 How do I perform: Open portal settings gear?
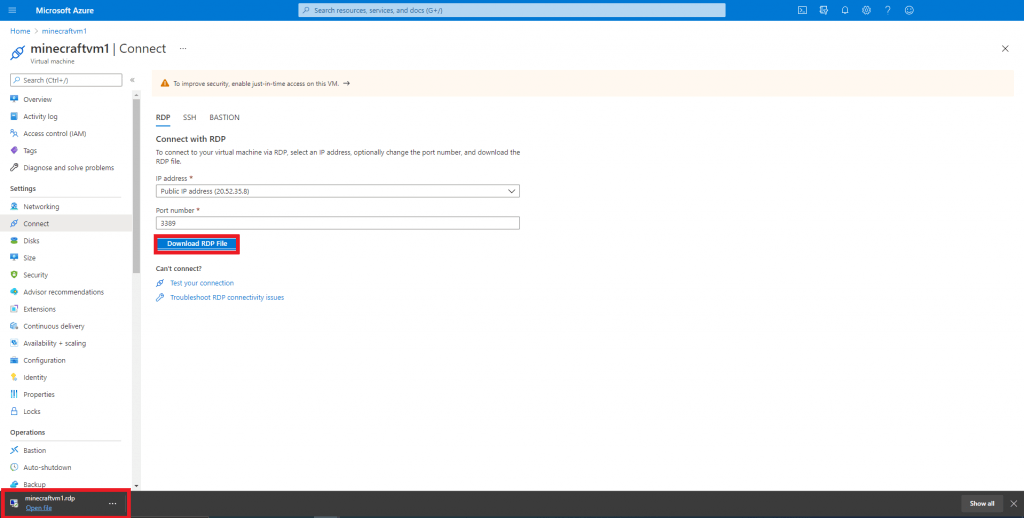pos(866,10)
